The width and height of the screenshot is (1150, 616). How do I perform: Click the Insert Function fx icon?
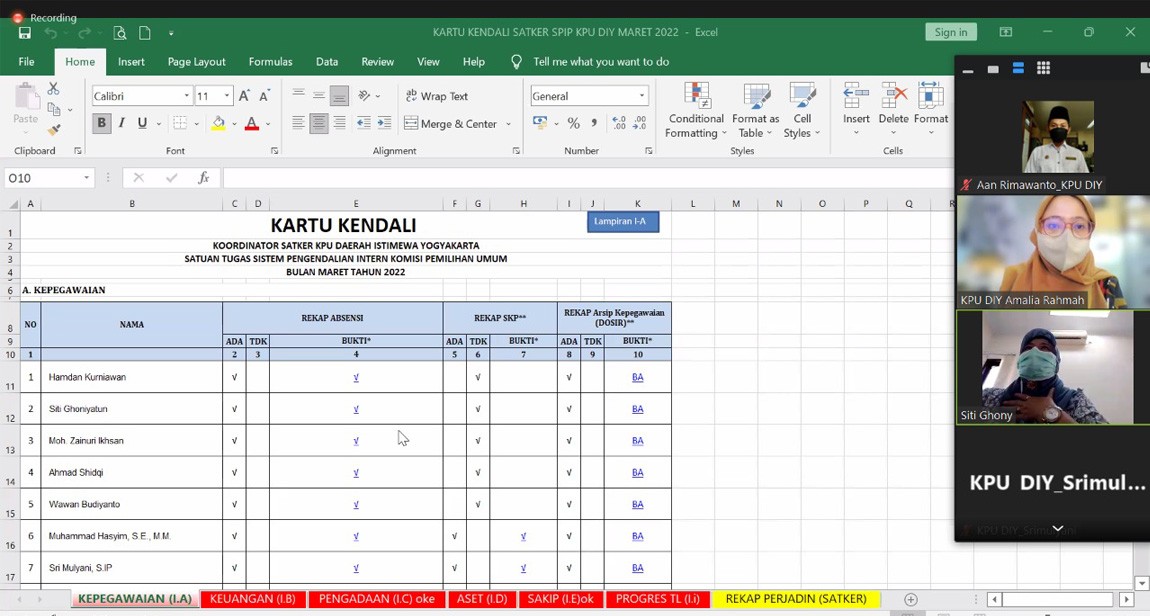203,178
